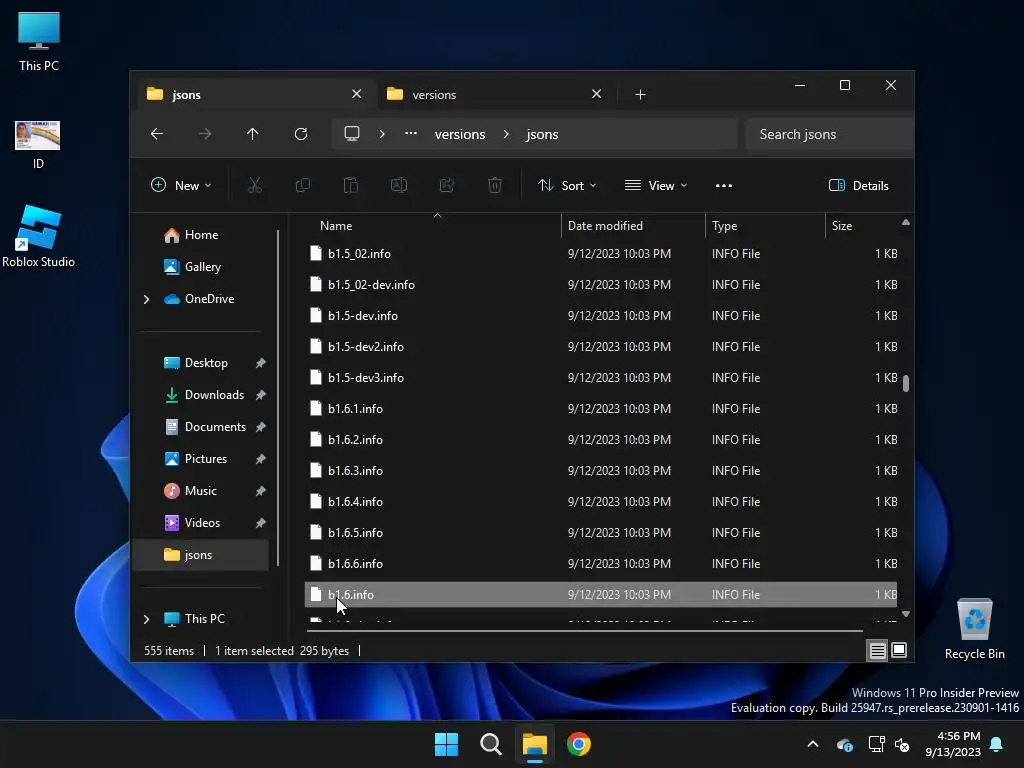Image resolution: width=1024 pixels, height=768 pixels.
Task: Open Desktop in quick access
Action: click(x=200, y=363)
